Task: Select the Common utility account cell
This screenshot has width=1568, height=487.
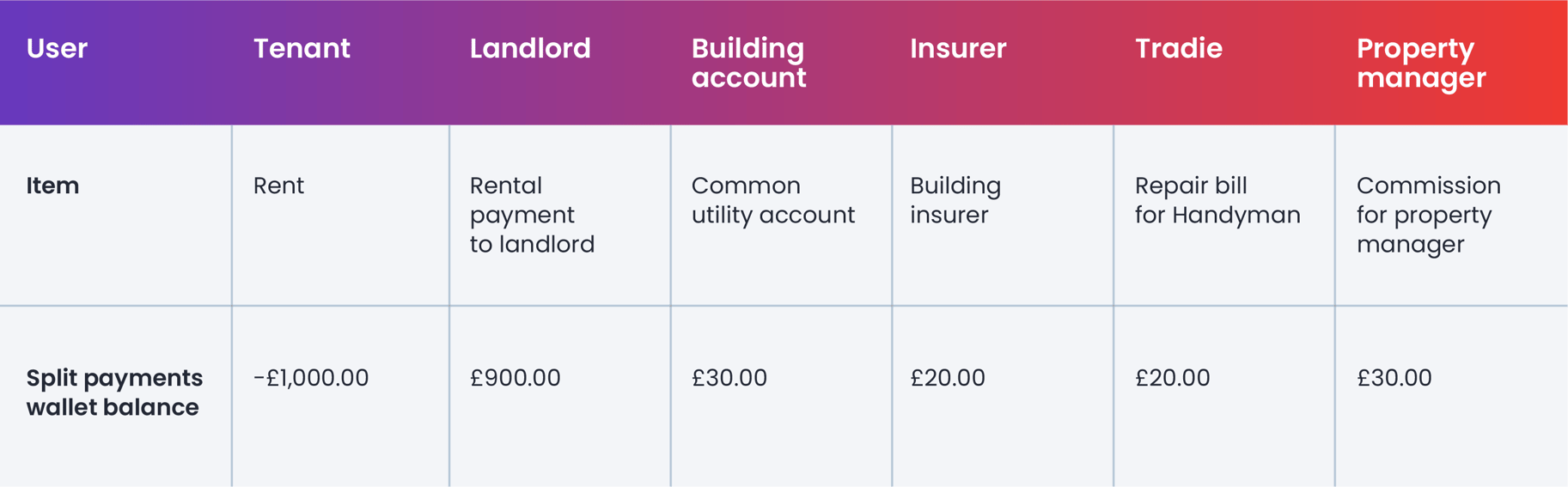Action: (x=772, y=200)
